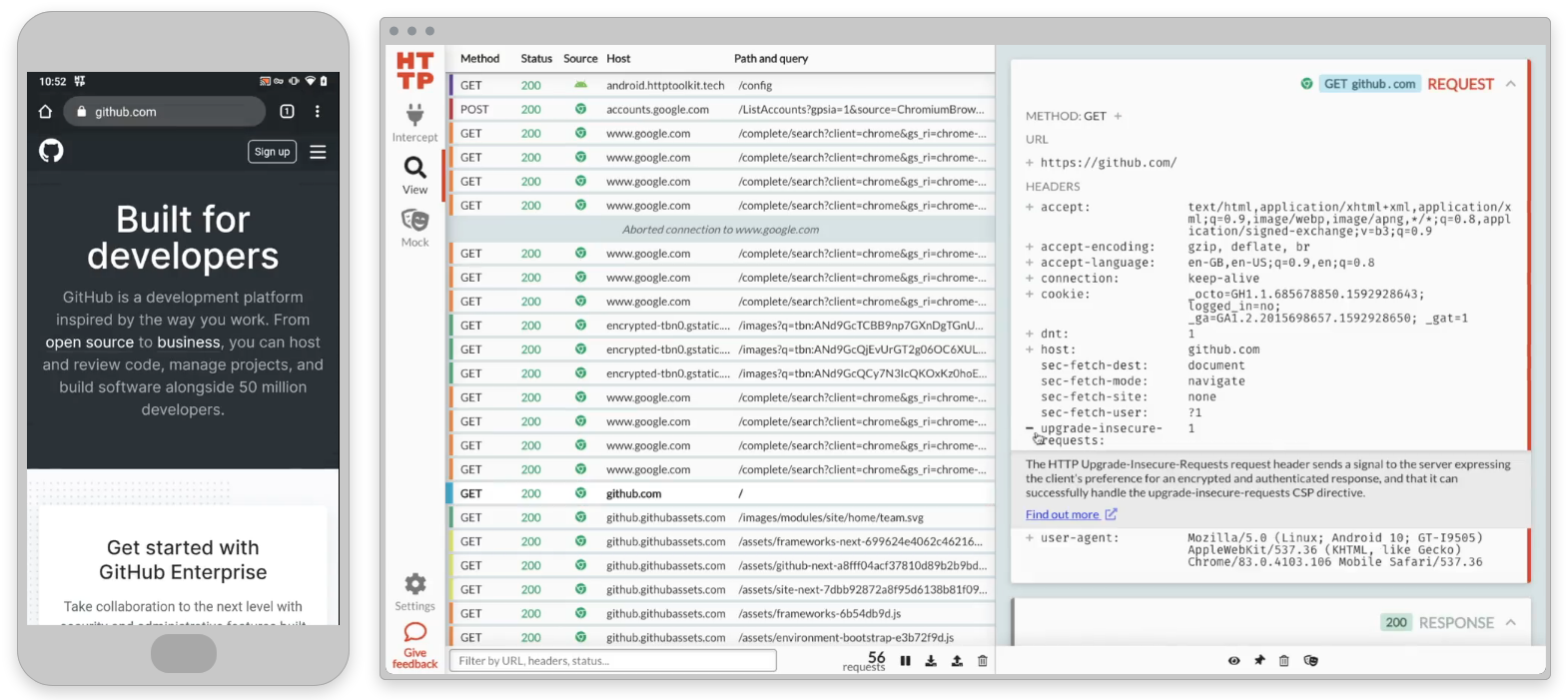
Task: Pin this exchange with the pin icon
Action: 1259,660
